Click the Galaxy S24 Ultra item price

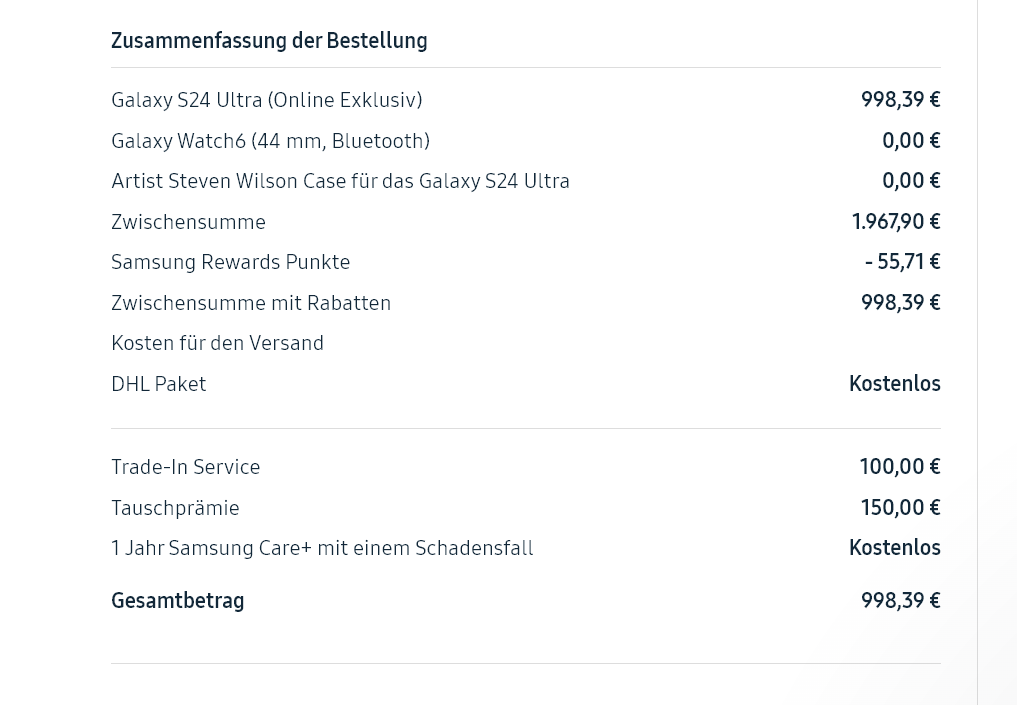[x=900, y=100]
